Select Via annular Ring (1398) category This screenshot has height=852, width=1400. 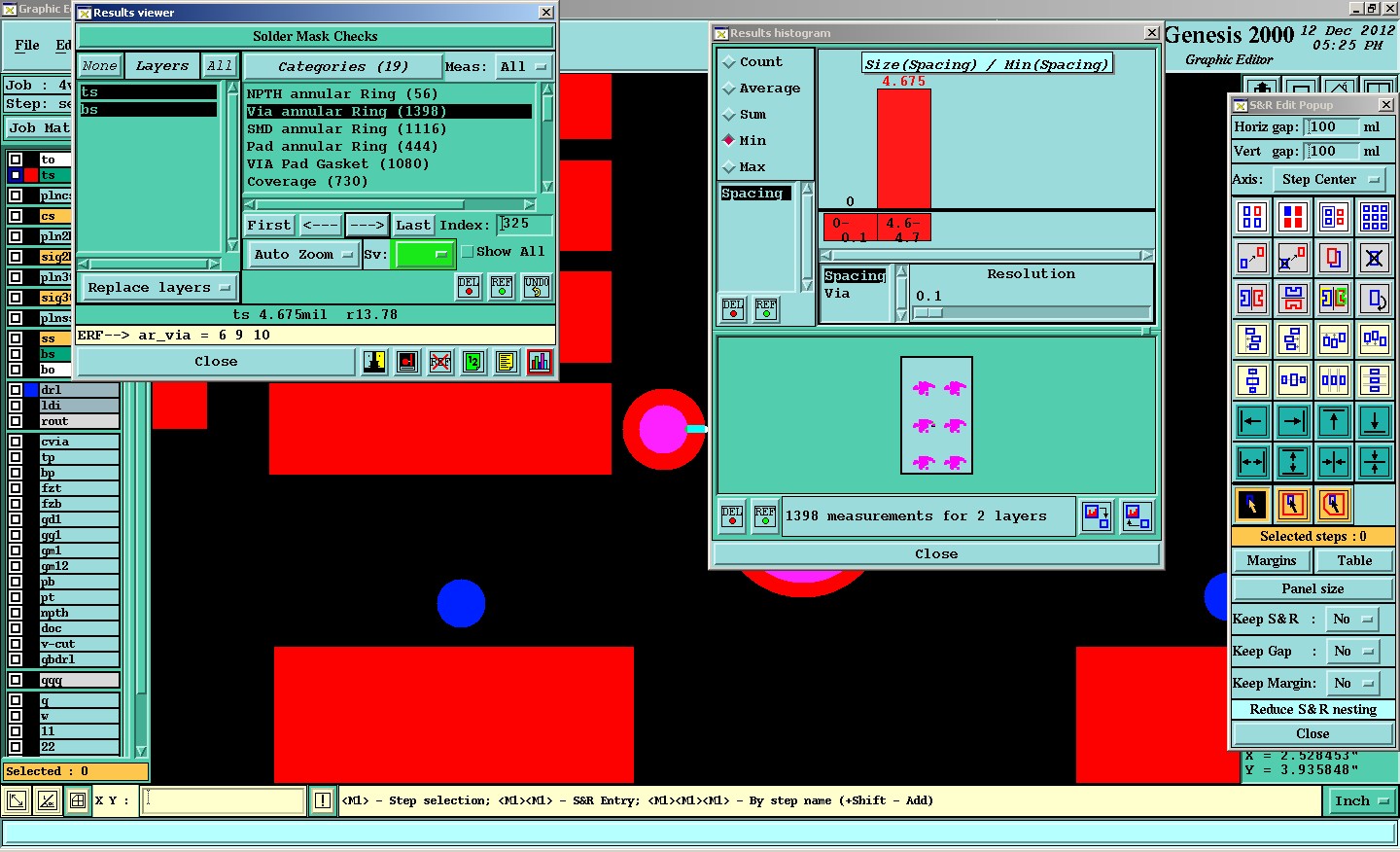click(x=389, y=111)
